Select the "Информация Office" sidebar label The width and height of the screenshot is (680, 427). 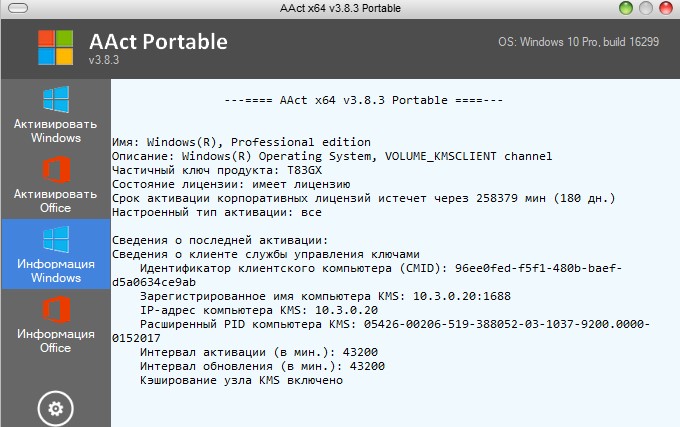click(x=55, y=341)
